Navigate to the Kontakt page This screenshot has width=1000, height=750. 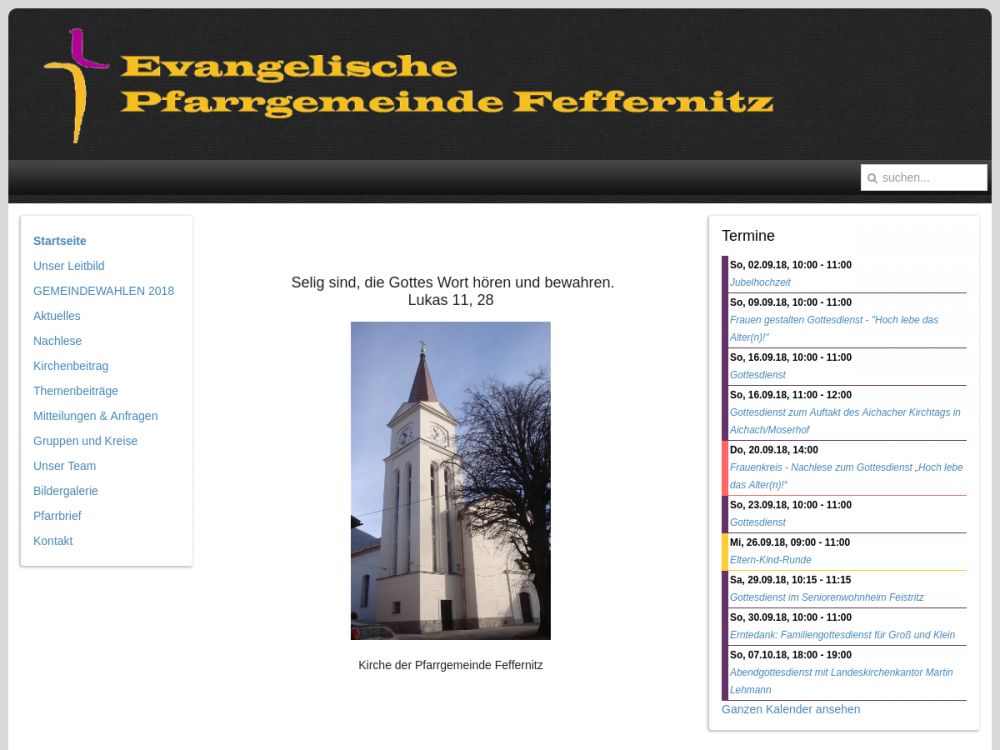tap(53, 541)
